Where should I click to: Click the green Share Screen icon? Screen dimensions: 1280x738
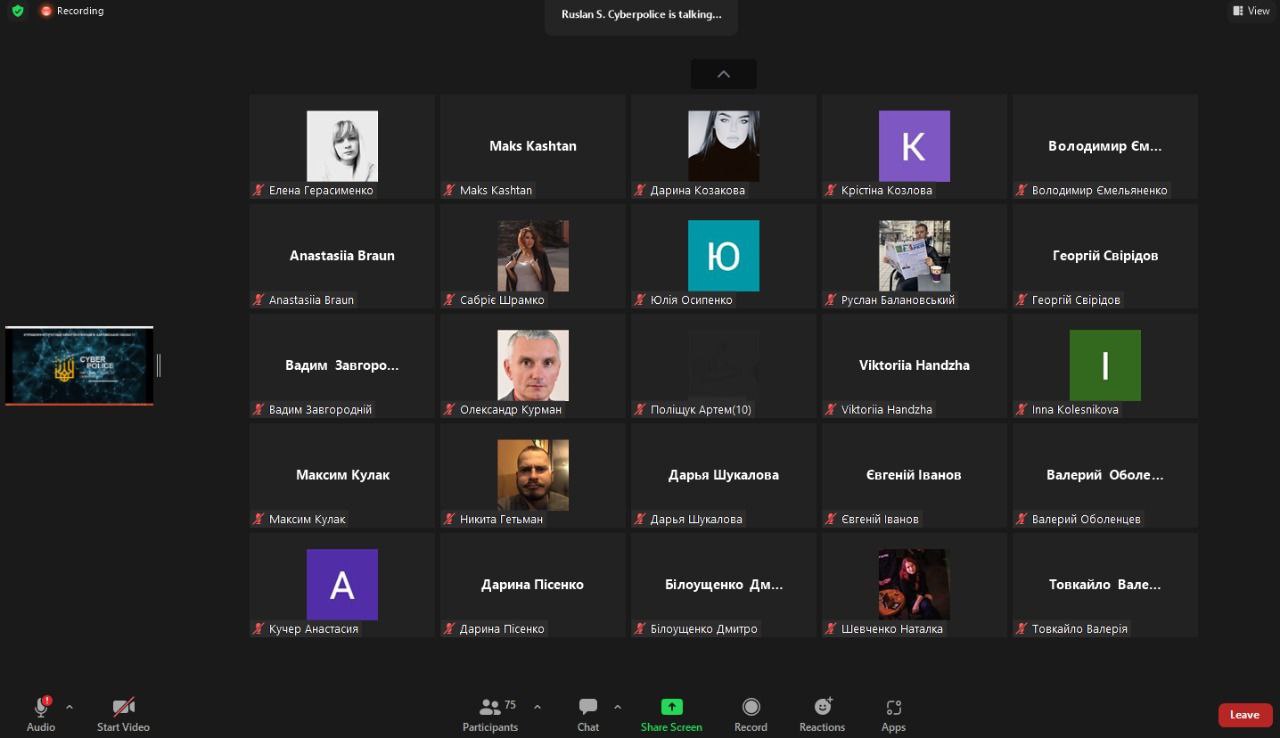[672, 707]
